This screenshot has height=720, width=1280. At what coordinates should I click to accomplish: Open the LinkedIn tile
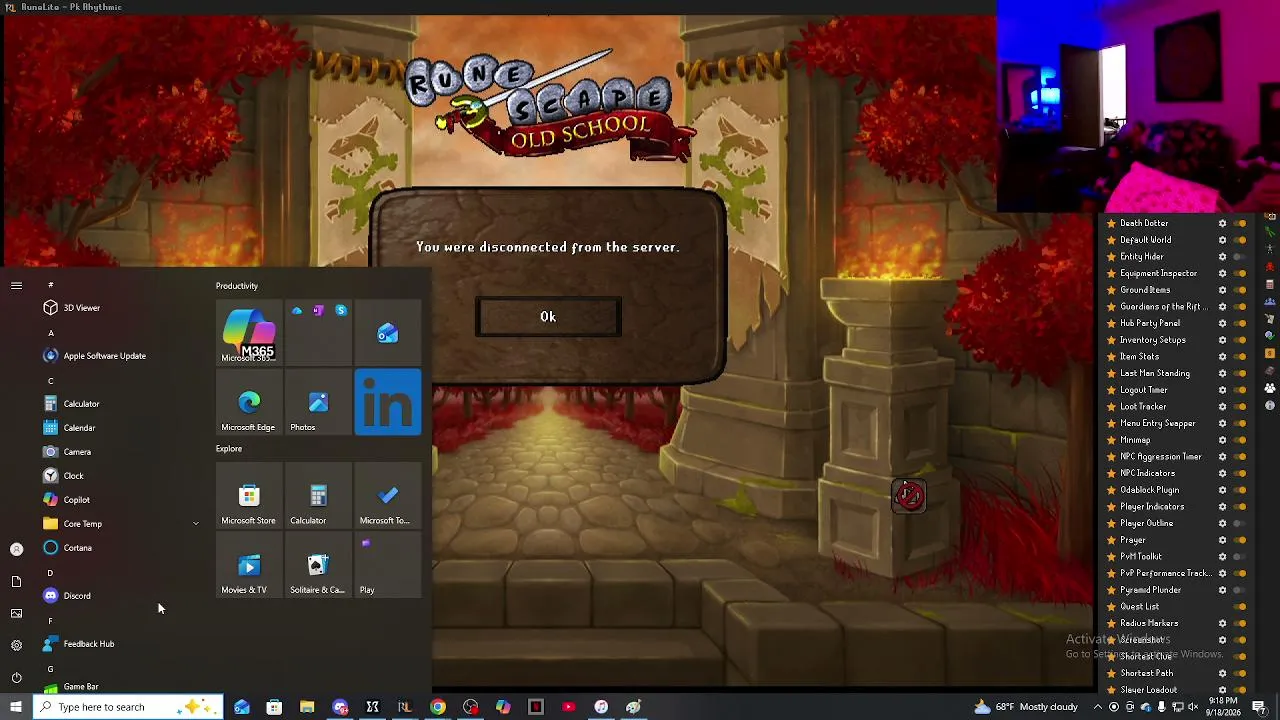(x=388, y=403)
